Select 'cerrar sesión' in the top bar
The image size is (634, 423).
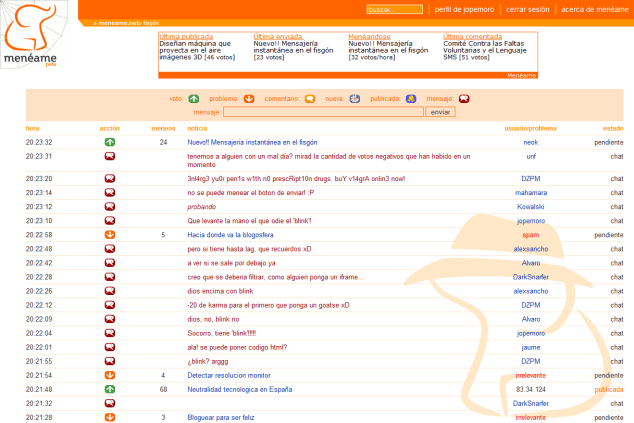528,9
